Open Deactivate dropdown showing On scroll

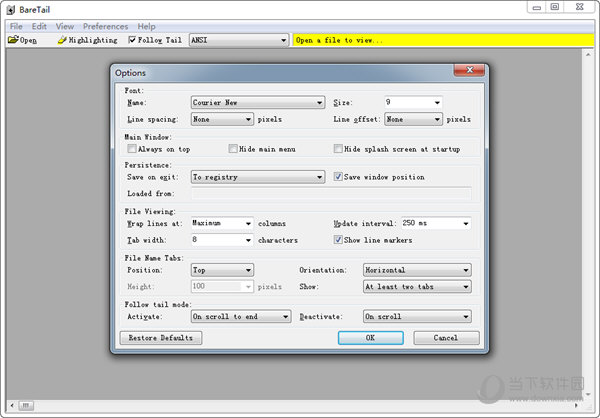click(x=417, y=316)
